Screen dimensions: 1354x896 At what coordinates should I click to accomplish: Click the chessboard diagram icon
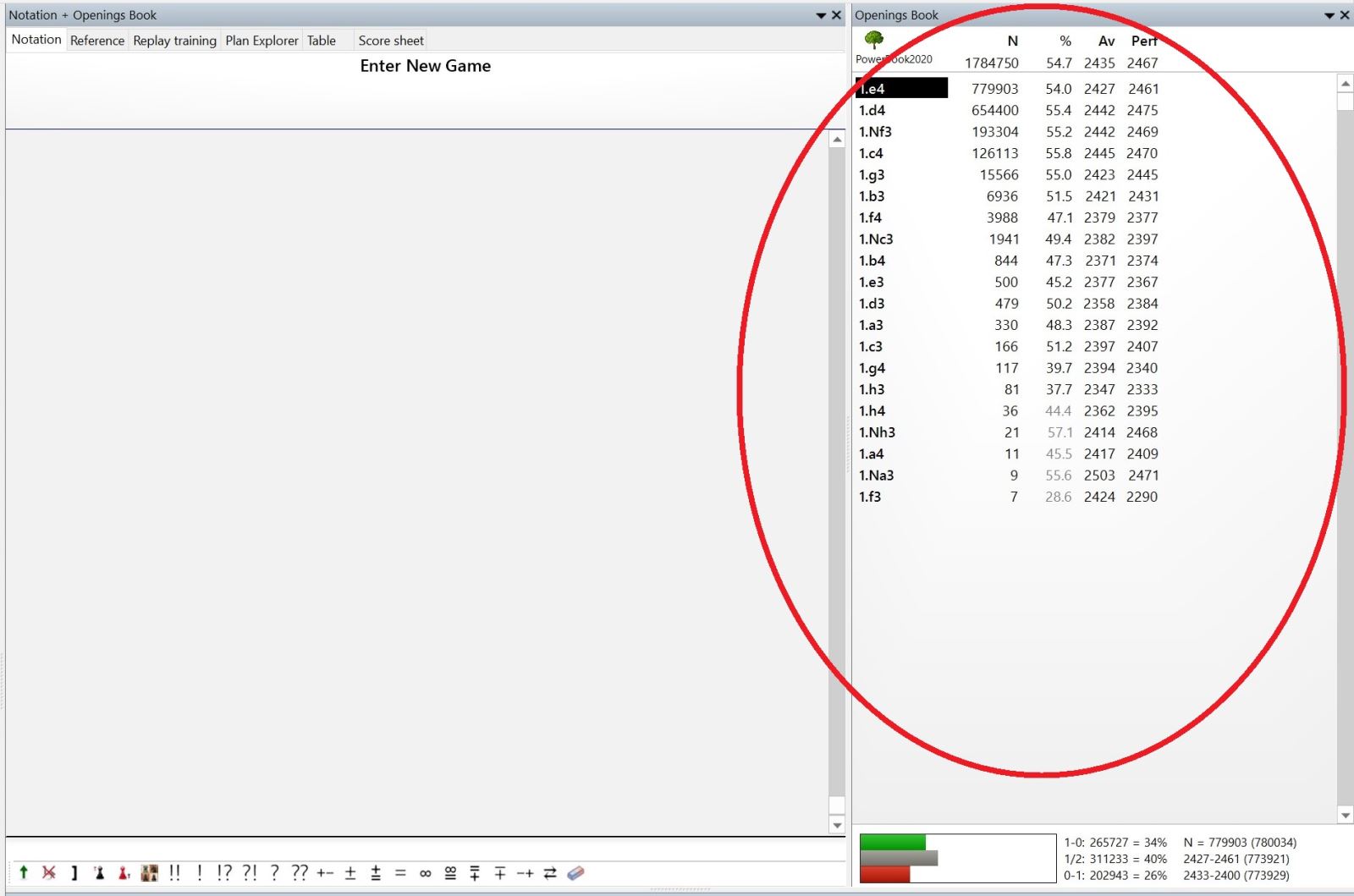click(150, 872)
